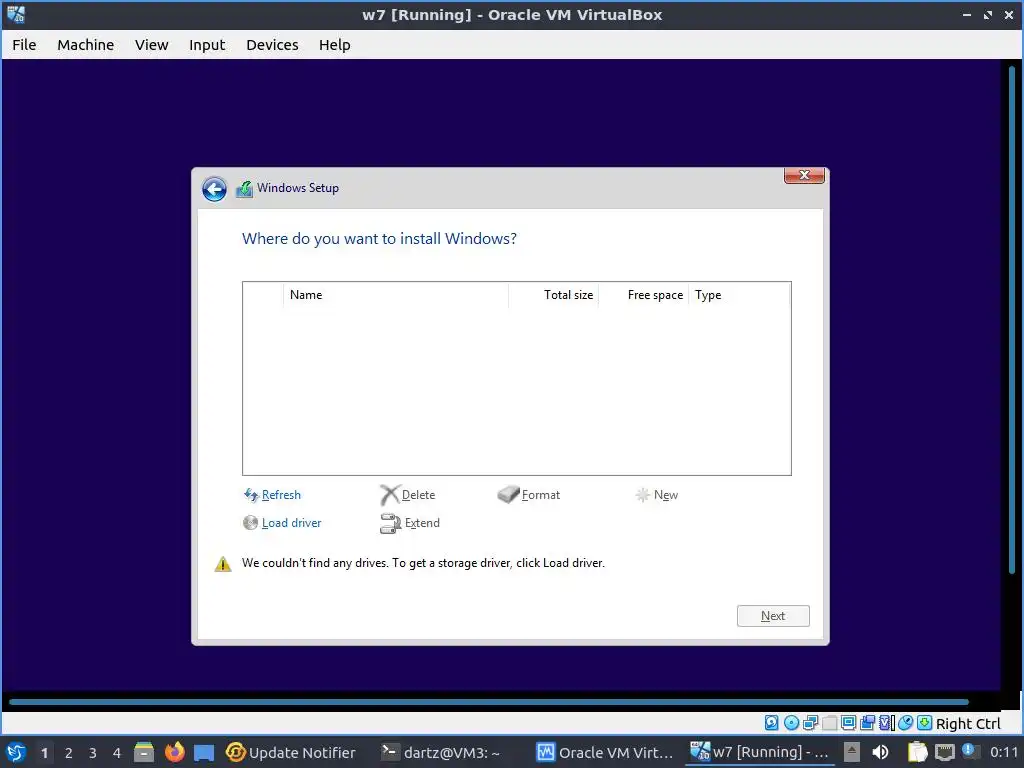Click the Refresh link

tap(272, 495)
